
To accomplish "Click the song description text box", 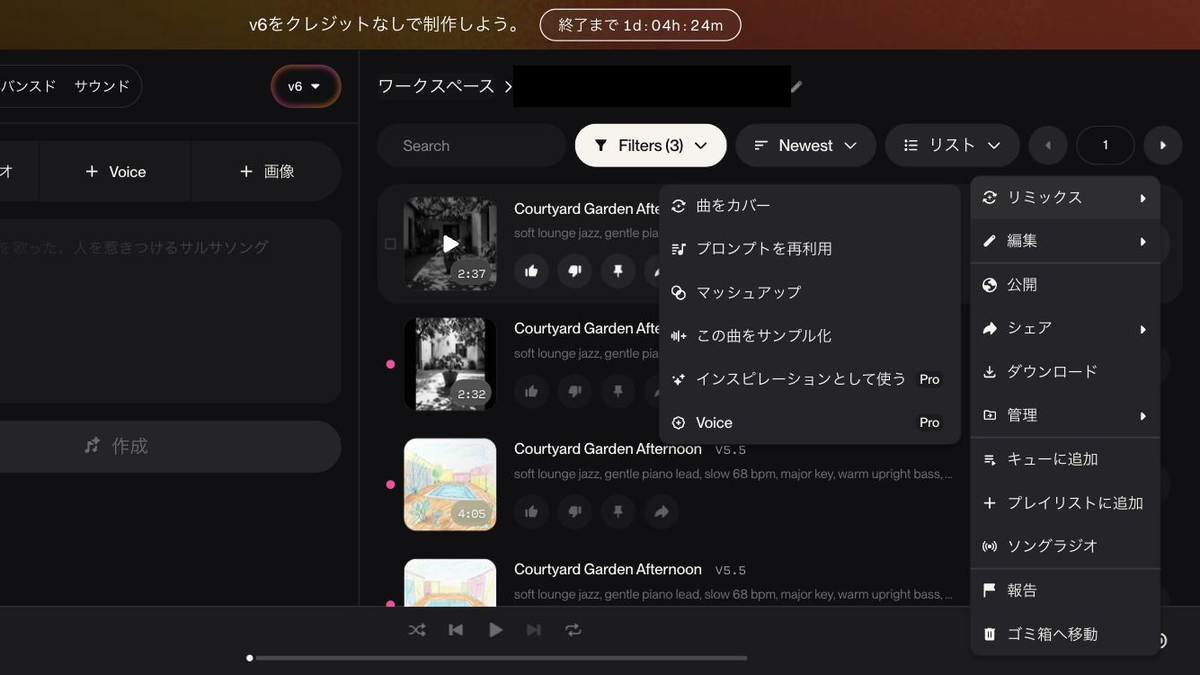I will point(170,311).
